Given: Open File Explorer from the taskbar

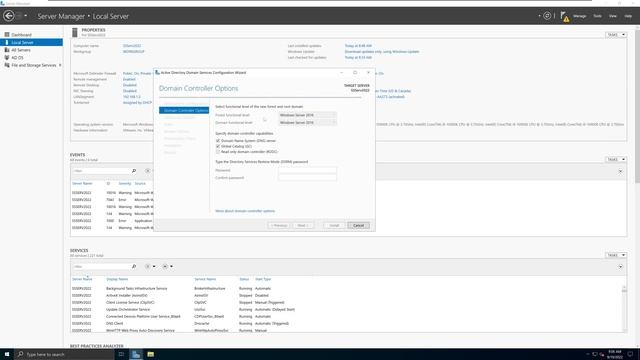Looking at the screenshot, I should (151, 354).
